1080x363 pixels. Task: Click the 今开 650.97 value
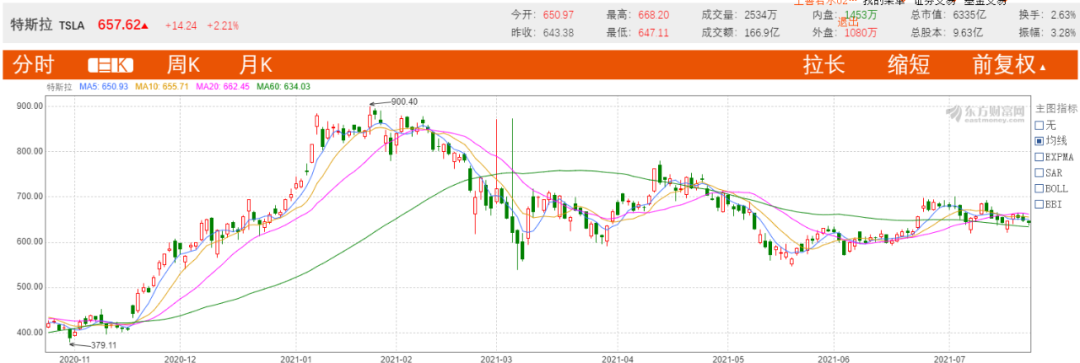click(x=558, y=14)
